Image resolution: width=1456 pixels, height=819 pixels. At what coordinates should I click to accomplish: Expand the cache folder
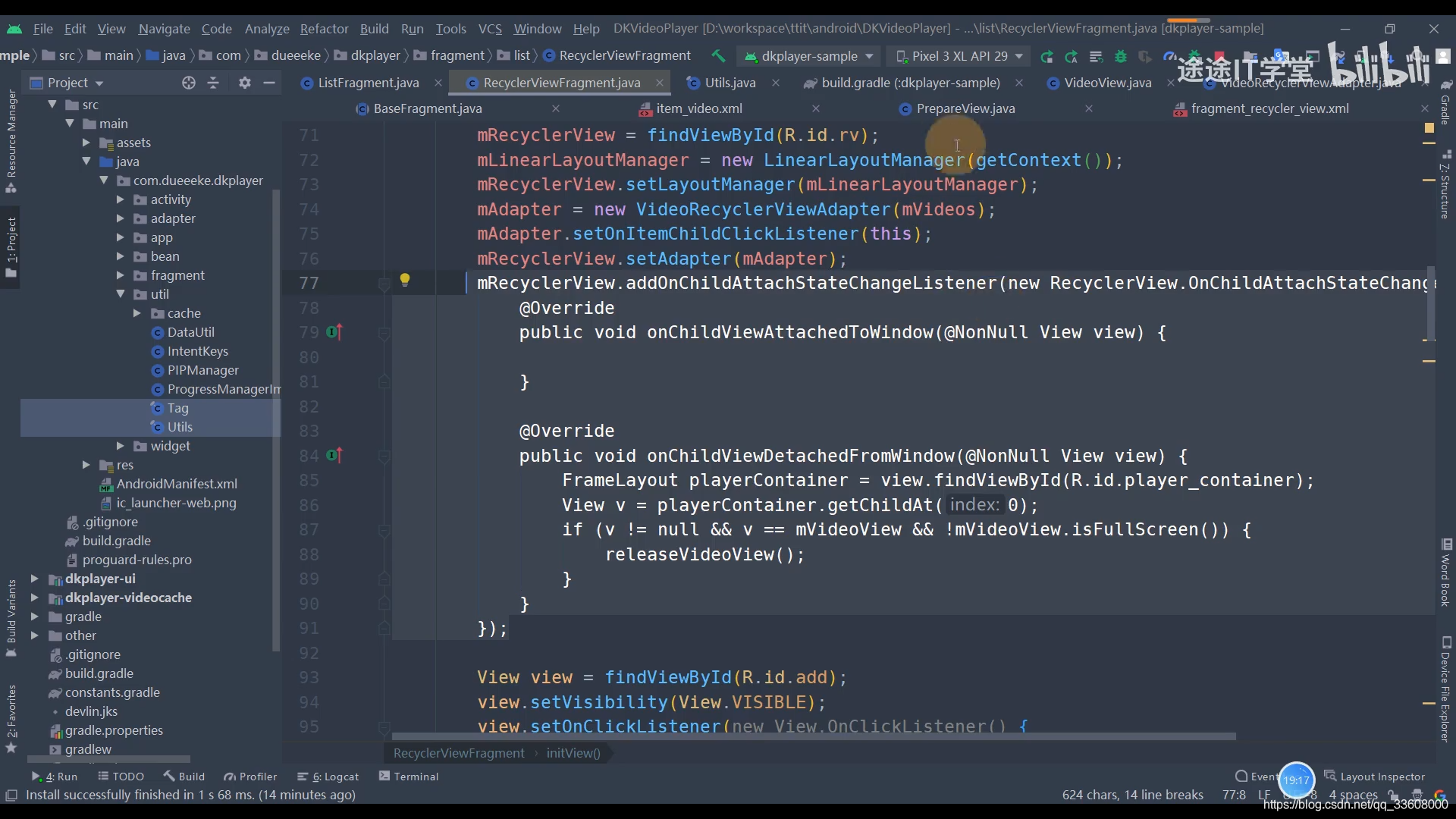(137, 313)
